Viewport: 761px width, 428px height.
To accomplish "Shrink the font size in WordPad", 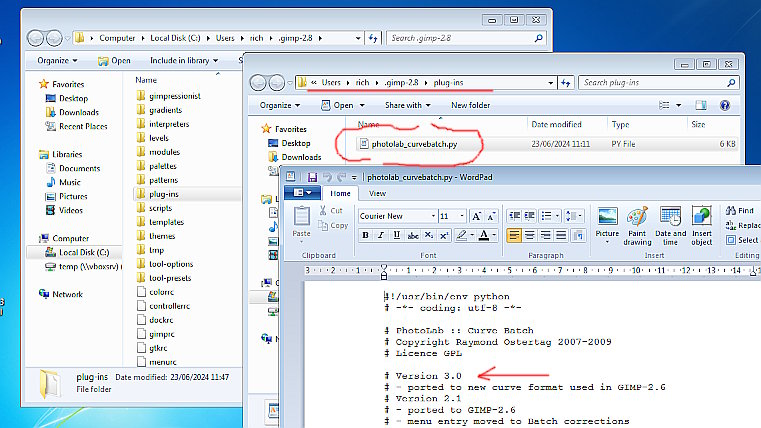I will [x=491, y=216].
